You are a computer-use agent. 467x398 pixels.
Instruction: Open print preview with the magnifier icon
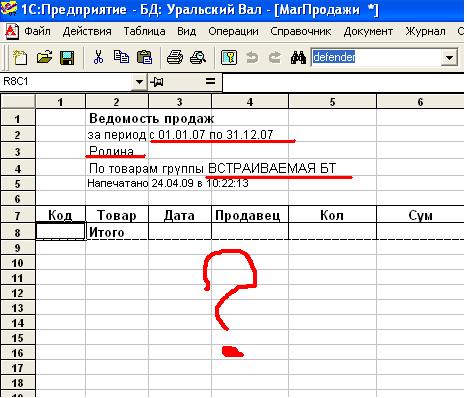(198, 57)
